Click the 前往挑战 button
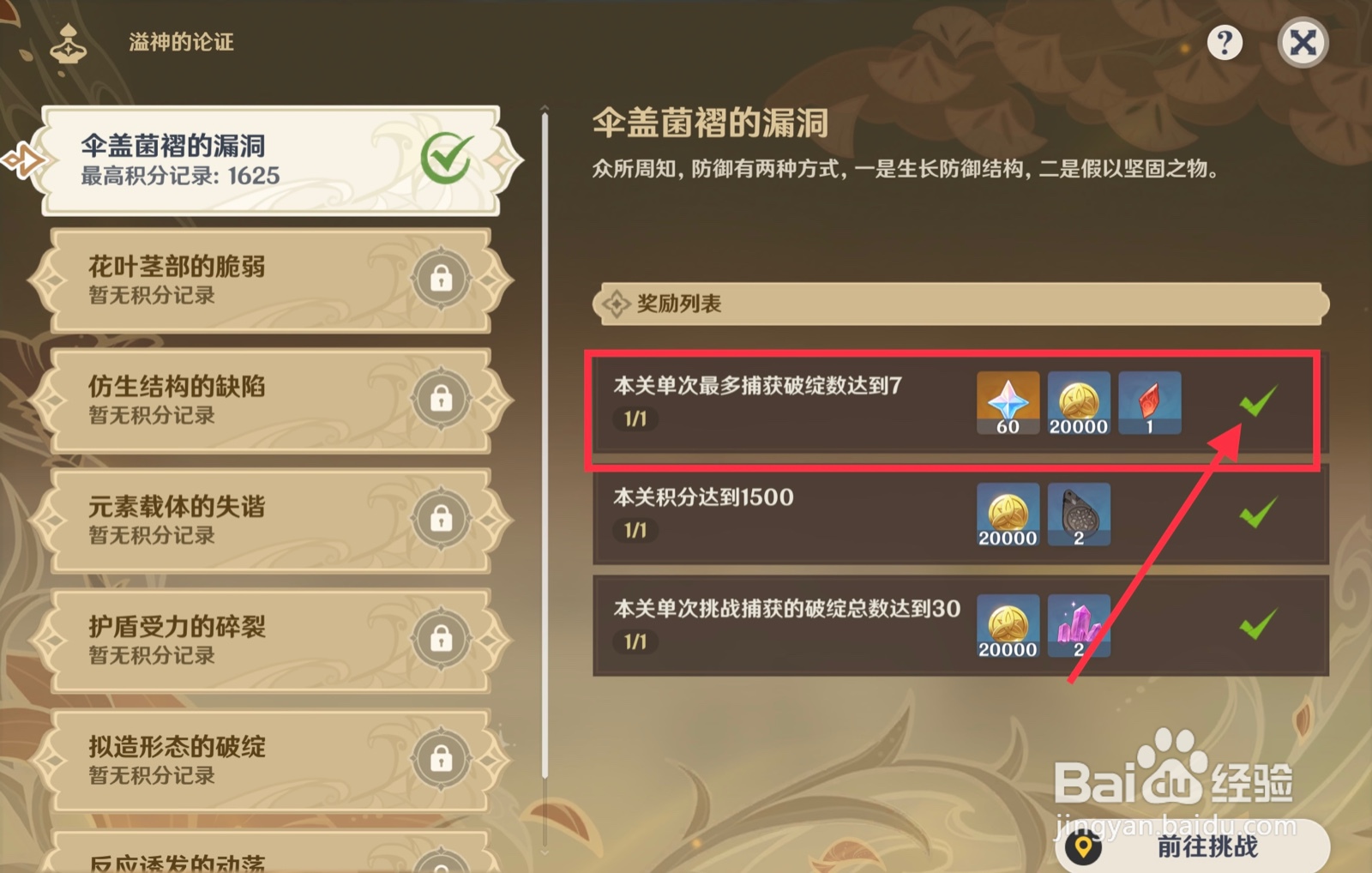Screen dimensions: 1372x873 (1193, 846)
